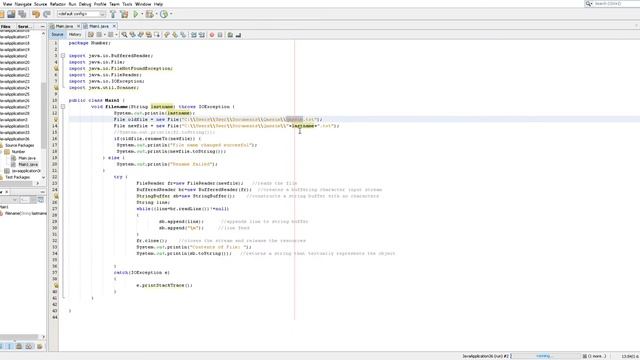Toggle Highlight Search icon

tap(149, 35)
